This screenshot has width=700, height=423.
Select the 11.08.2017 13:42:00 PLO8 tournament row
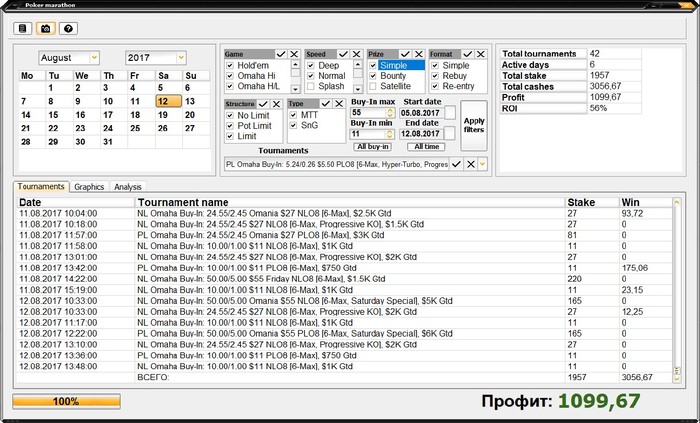pos(345,268)
